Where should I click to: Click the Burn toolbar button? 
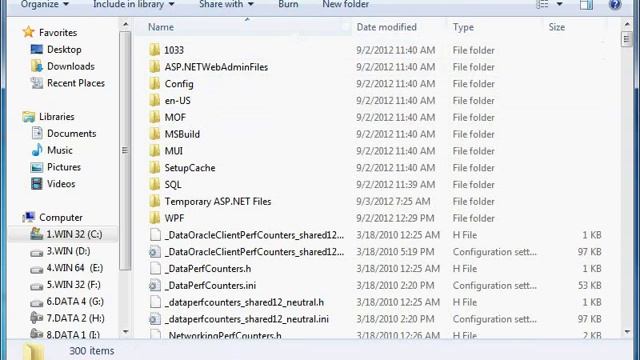288,4
